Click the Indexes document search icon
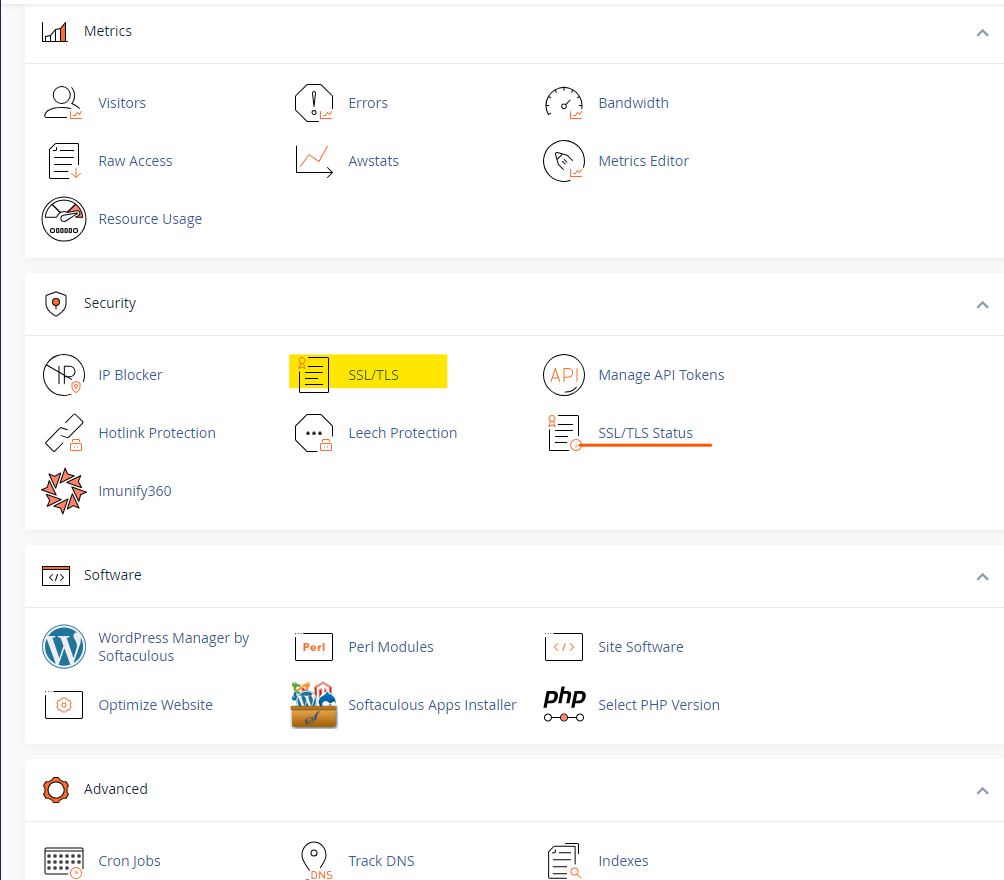 564,861
